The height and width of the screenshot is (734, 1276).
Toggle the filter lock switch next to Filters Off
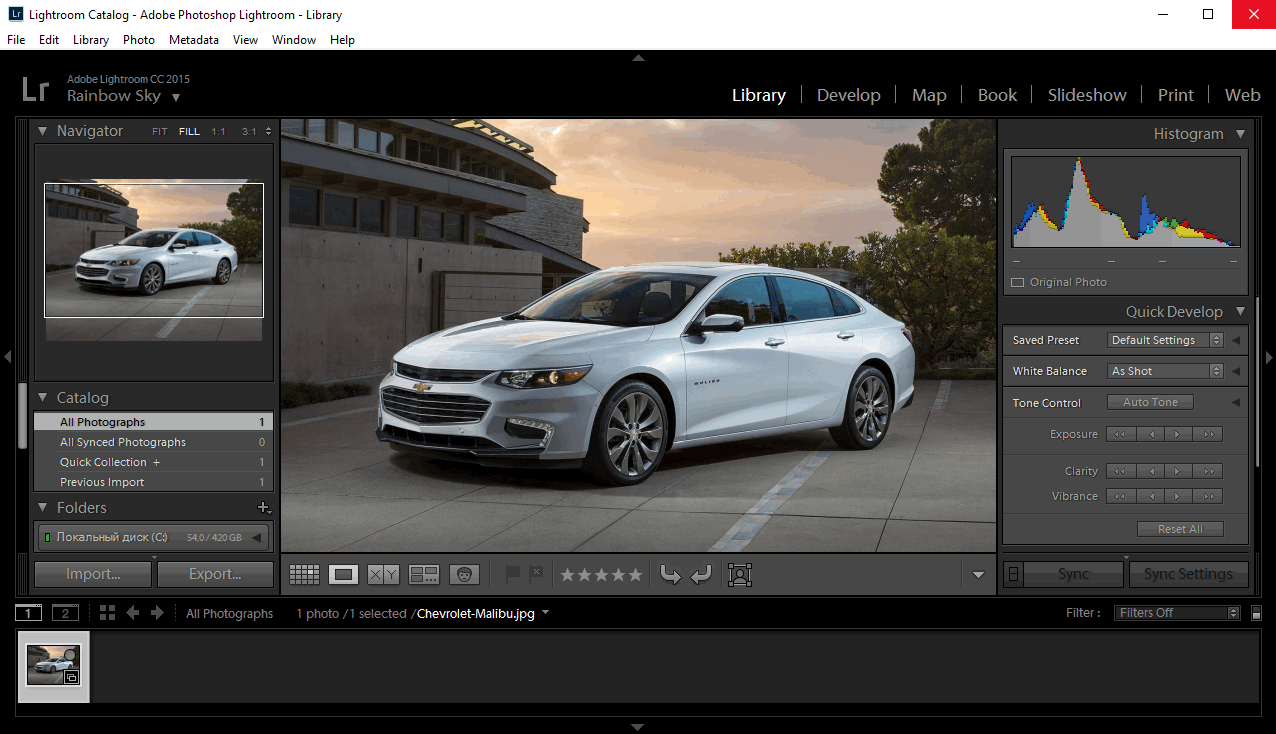coord(1257,613)
